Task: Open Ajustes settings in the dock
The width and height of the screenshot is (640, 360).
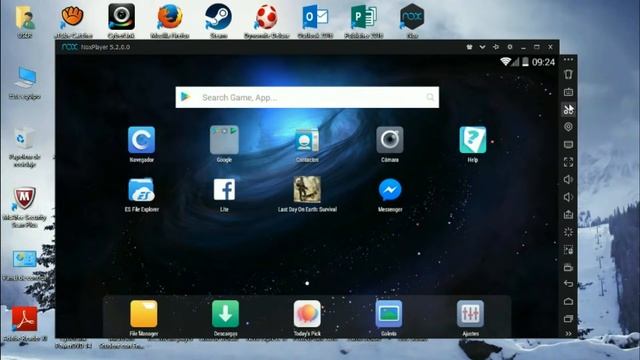Action: pos(470,314)
